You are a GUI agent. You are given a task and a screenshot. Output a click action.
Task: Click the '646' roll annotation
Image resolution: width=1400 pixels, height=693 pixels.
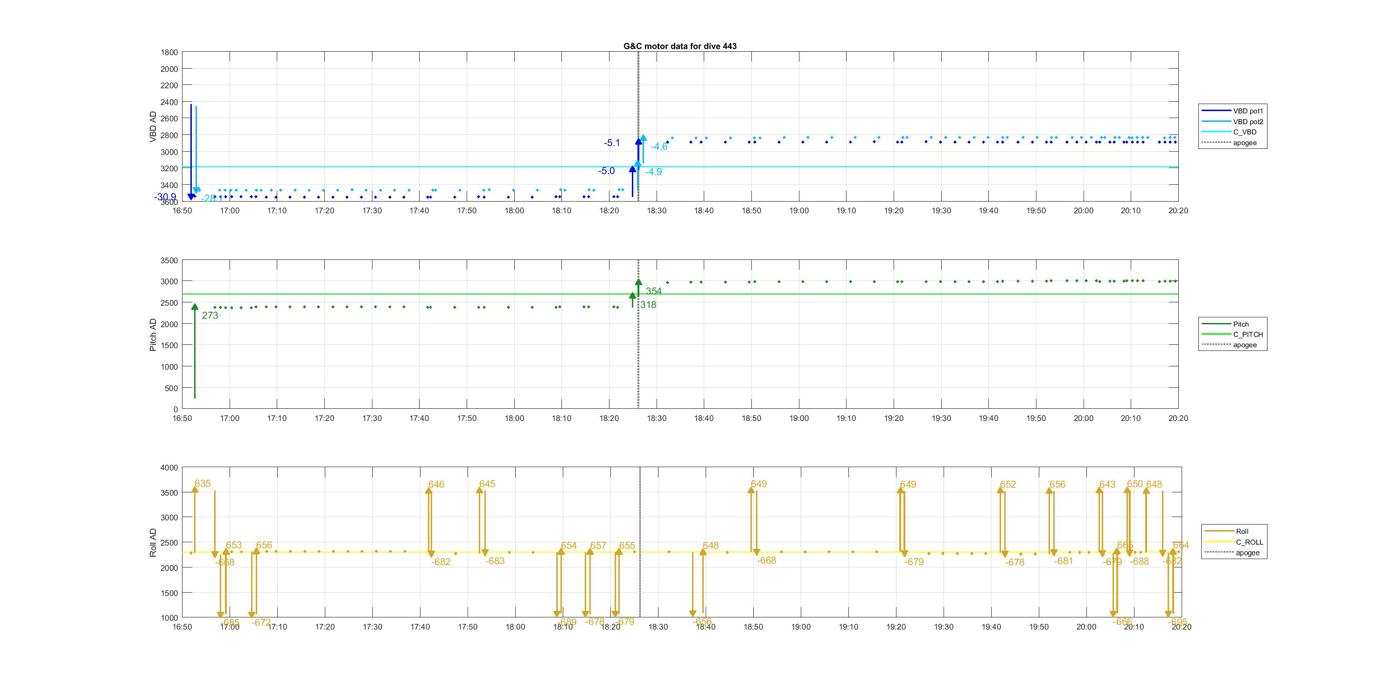tap(436, 485)
